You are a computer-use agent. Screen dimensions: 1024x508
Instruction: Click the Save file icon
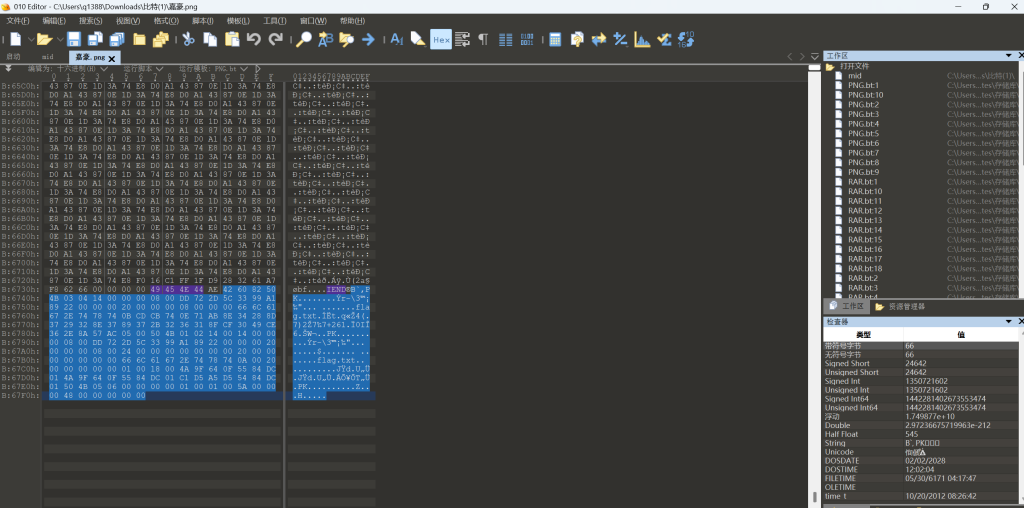75,39
